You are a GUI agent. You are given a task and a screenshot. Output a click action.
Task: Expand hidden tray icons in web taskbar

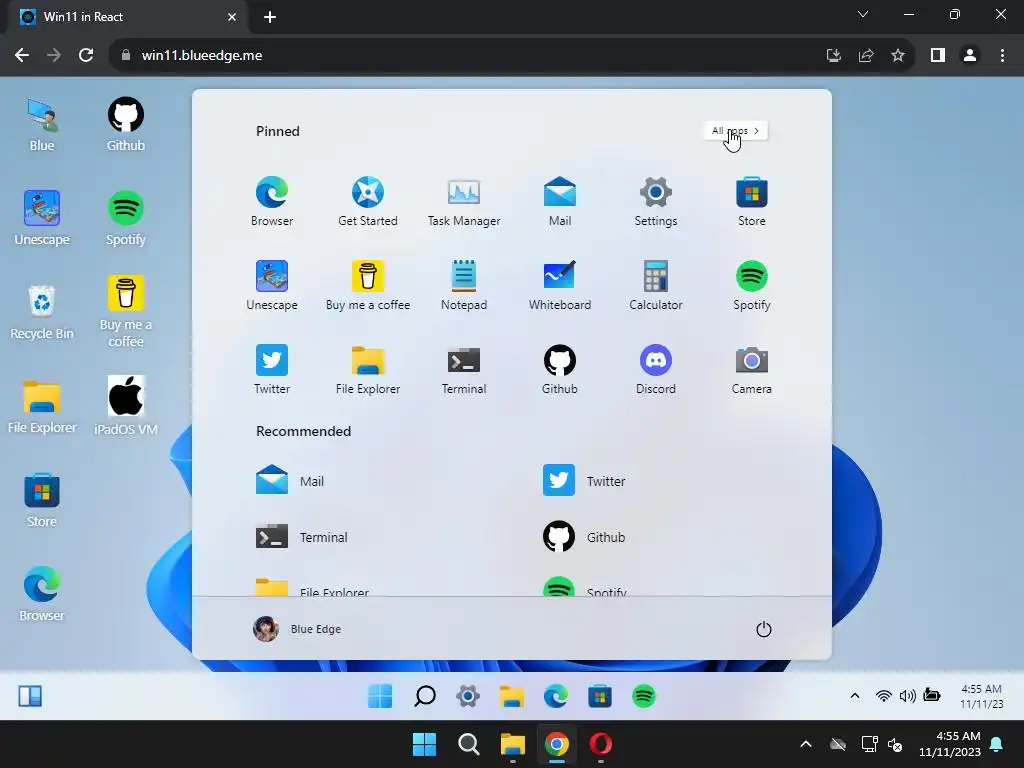(x=854, y=696)
